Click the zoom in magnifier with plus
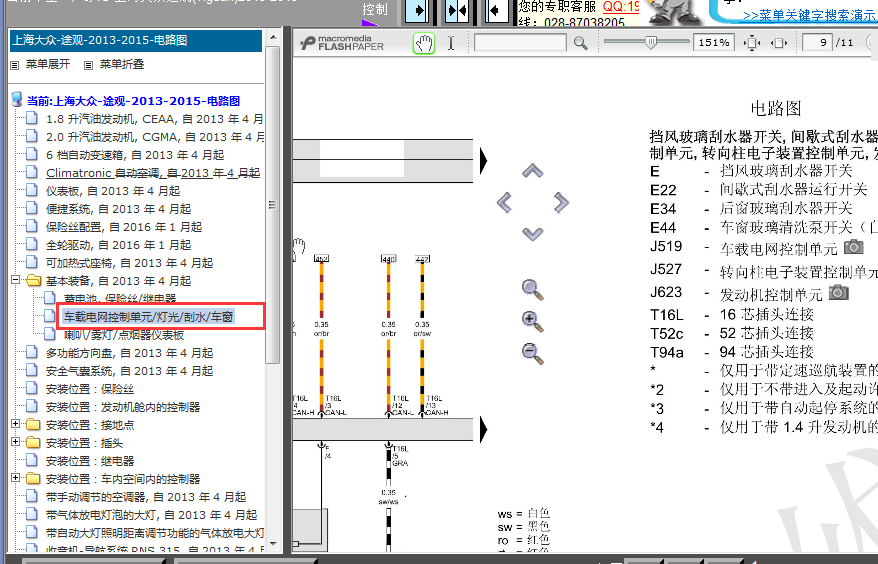878x564 pixels. click(533, 321)
